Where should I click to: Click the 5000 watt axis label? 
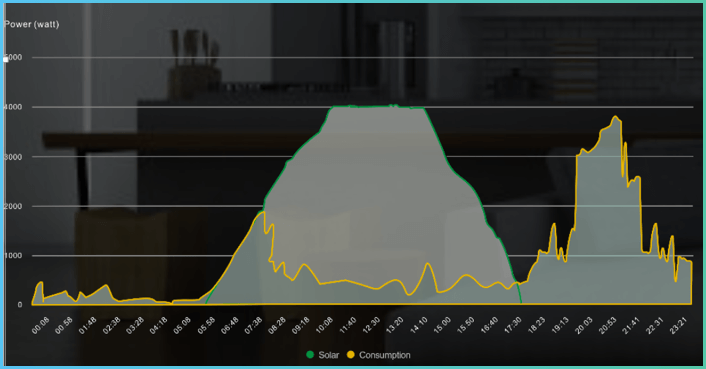click(x=13, y=58)
